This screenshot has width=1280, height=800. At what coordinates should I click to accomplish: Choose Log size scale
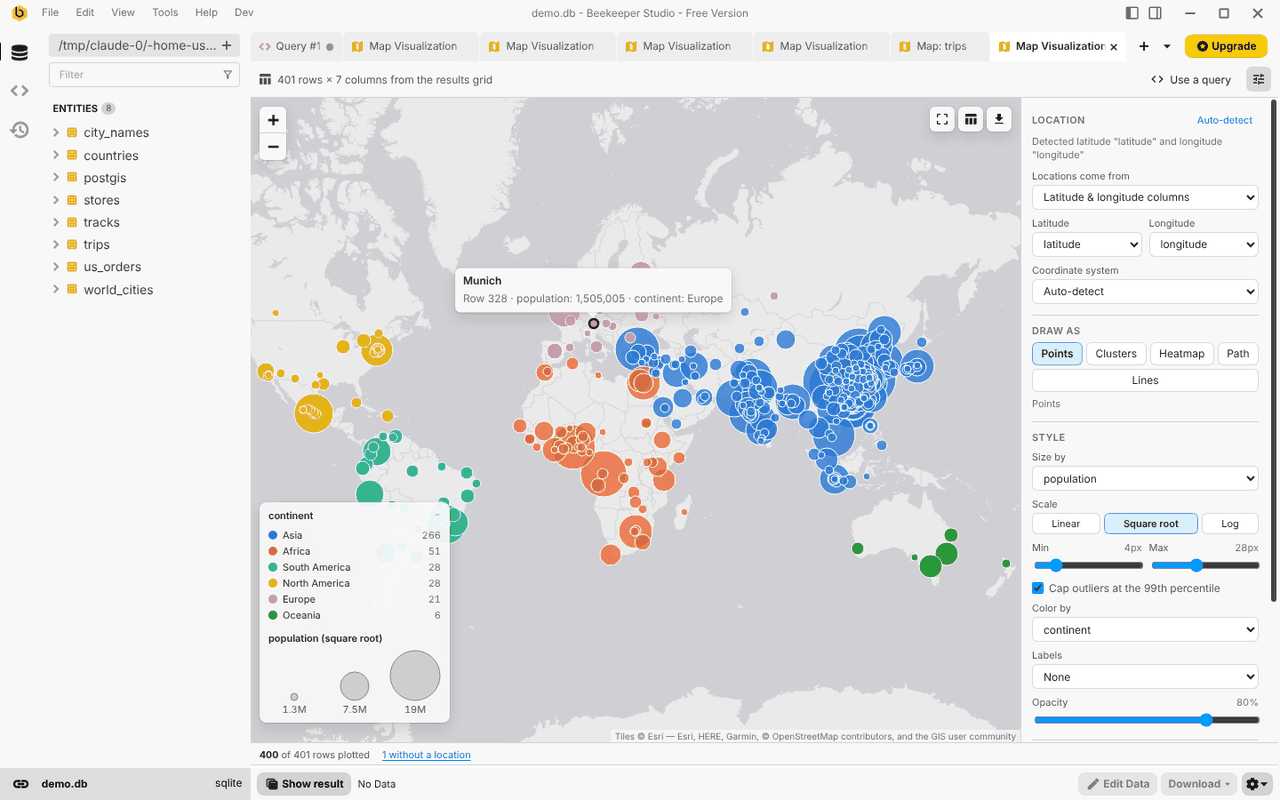tap(1230, 524)
